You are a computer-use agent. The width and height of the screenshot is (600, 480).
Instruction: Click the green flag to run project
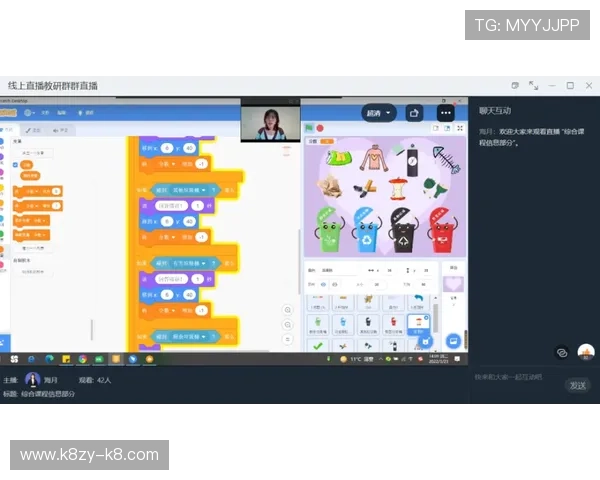(309, 128)
